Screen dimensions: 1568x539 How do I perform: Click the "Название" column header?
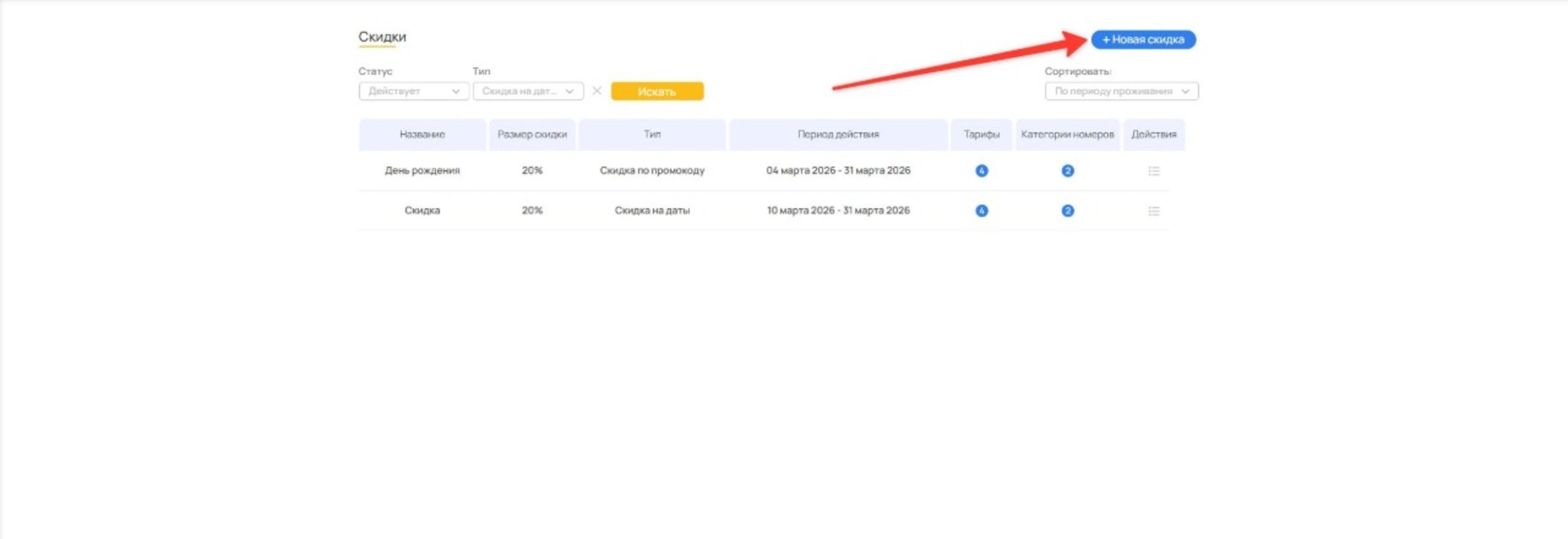pyautogui.click(x=422, y=135)
